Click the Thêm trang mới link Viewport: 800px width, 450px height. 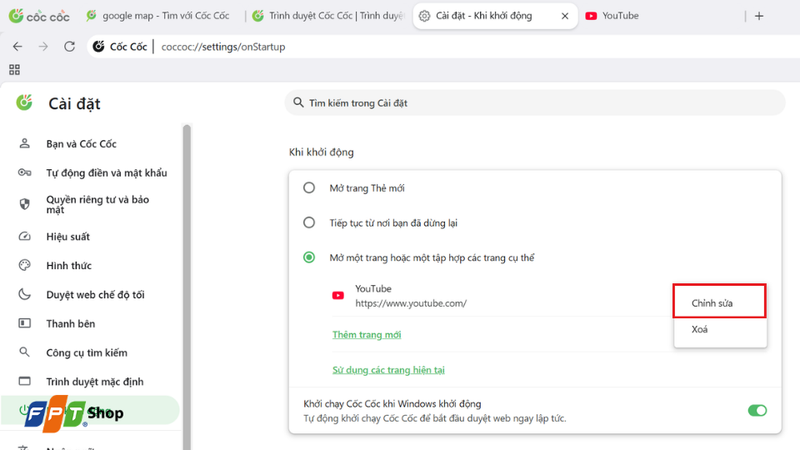point(367,335)
